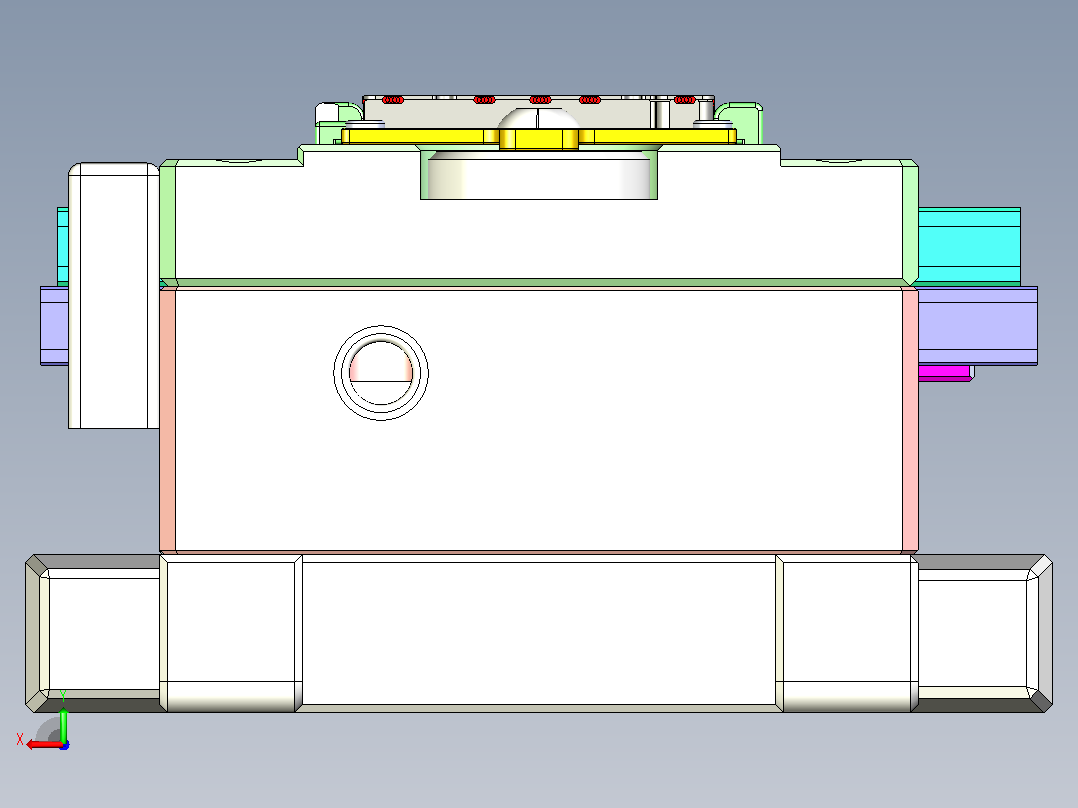
Task: Pick the white dome above the yellow plate
Action: point(539,118)
